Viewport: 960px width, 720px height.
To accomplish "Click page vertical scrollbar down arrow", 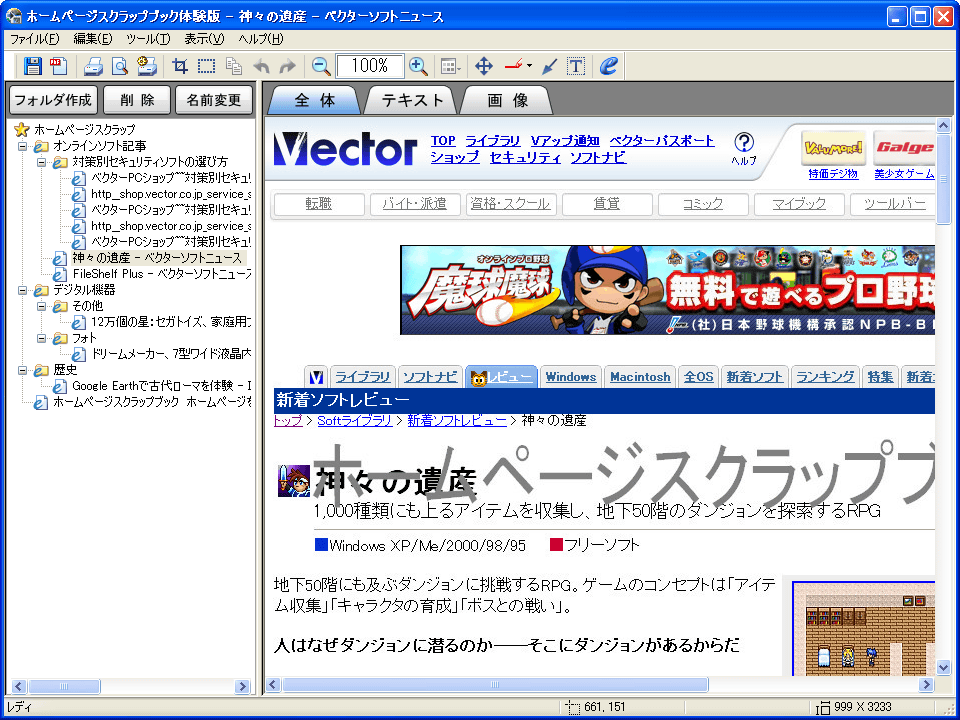I will point(943,667).
